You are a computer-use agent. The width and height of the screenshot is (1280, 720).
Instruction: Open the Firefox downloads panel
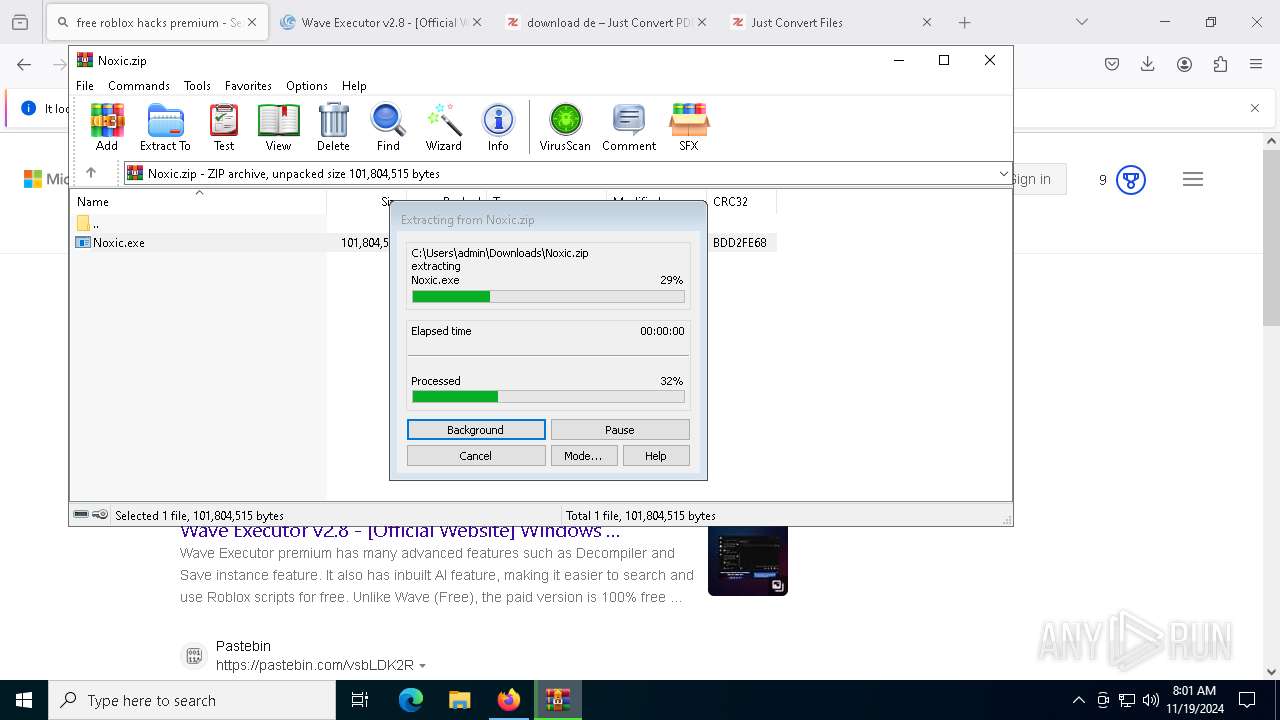(1148, 64)
